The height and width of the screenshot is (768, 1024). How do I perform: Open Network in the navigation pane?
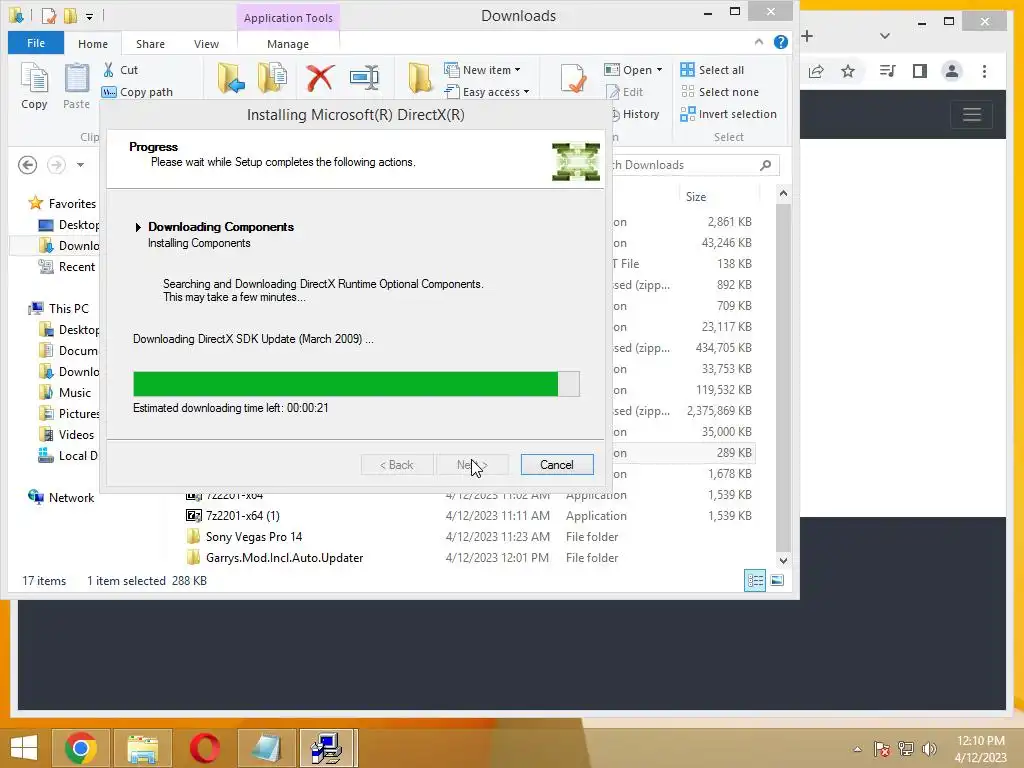(61, 498)
